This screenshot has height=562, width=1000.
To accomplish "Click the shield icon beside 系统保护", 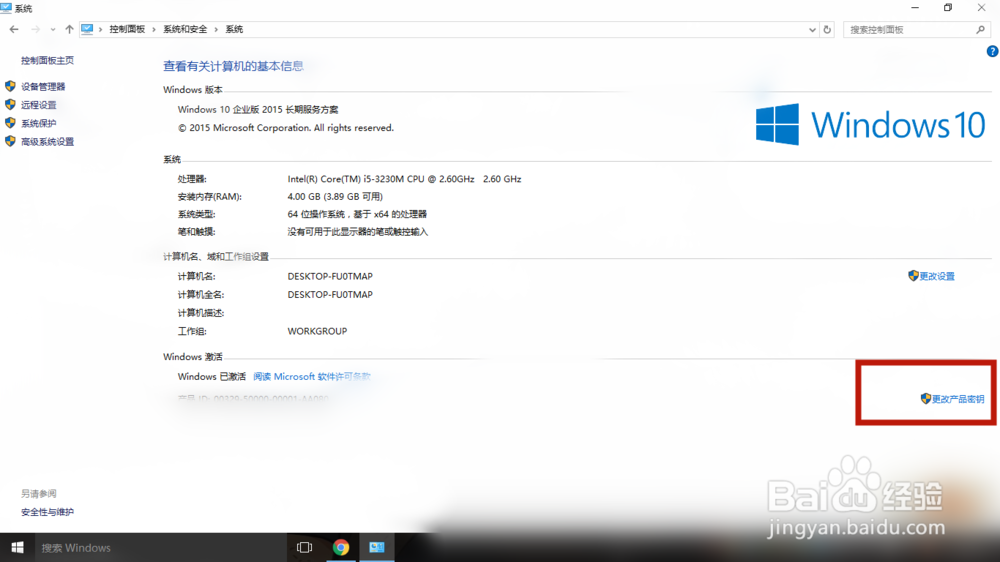I will (x=10, y=123).
